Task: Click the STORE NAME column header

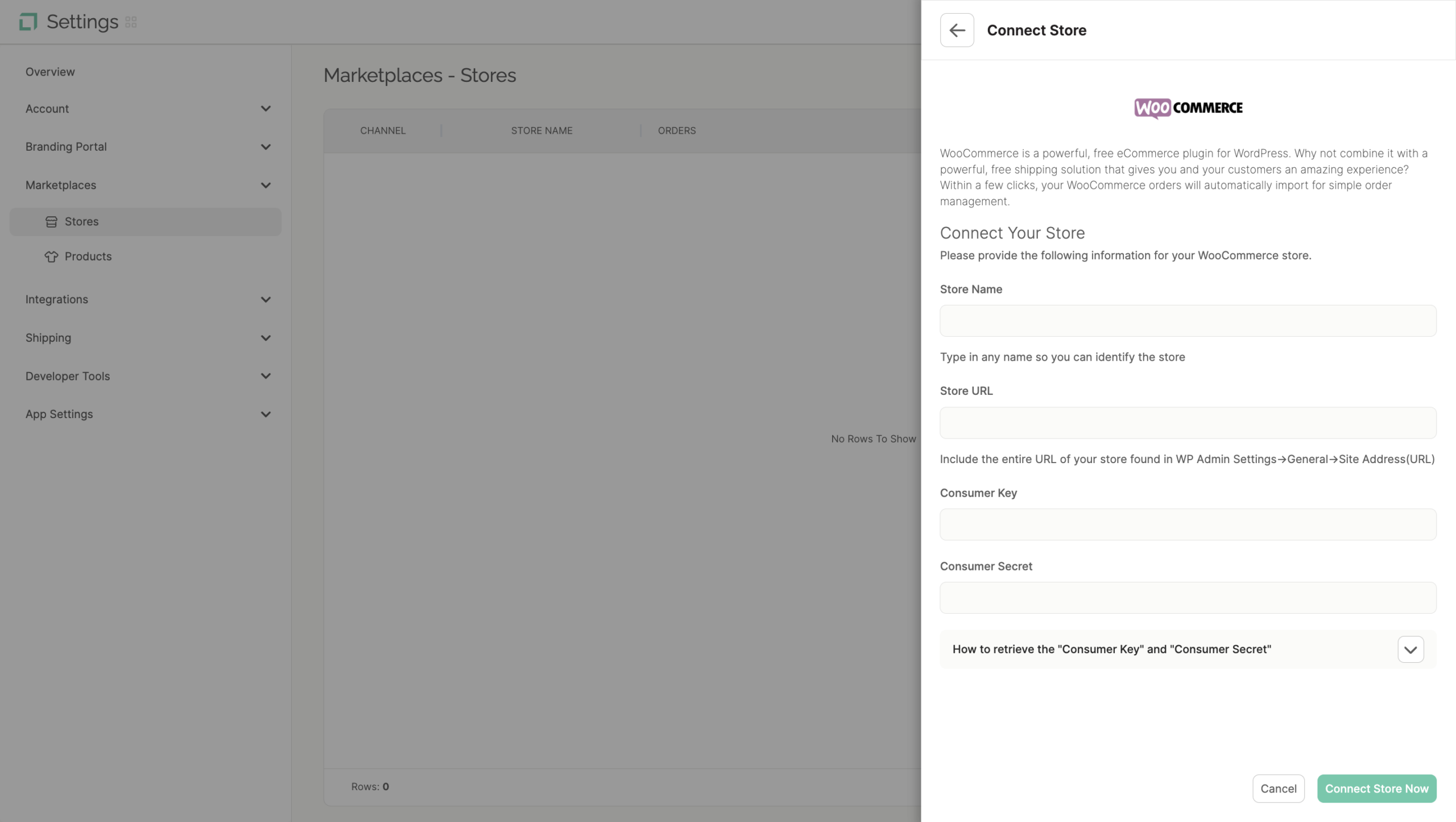Action: (541, 131)
